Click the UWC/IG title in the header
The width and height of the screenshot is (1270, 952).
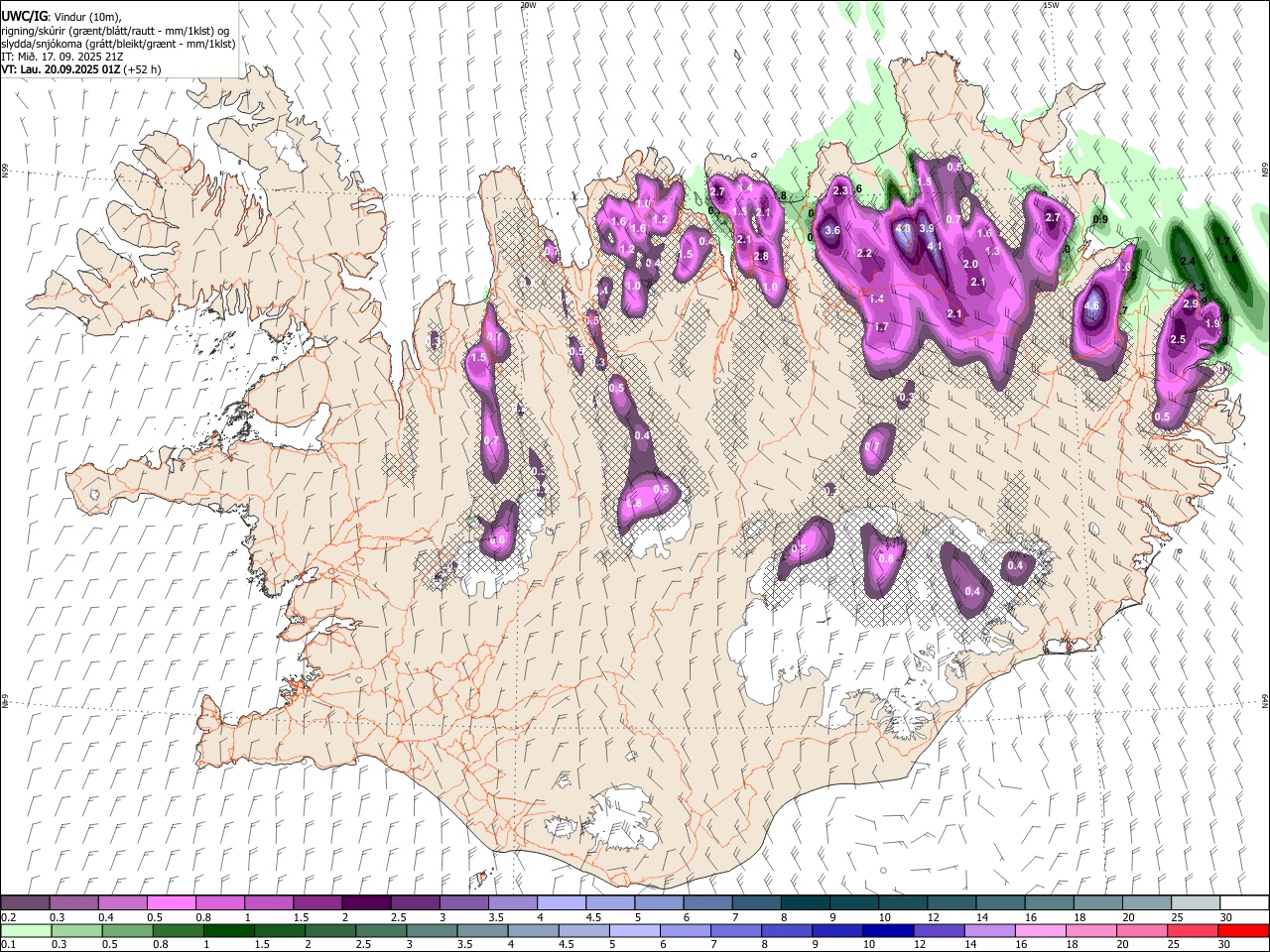(24, 17)
